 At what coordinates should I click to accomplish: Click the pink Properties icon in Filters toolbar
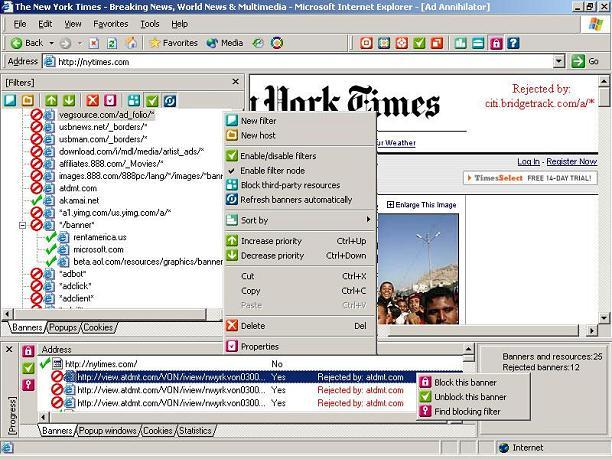coord(110,101)
